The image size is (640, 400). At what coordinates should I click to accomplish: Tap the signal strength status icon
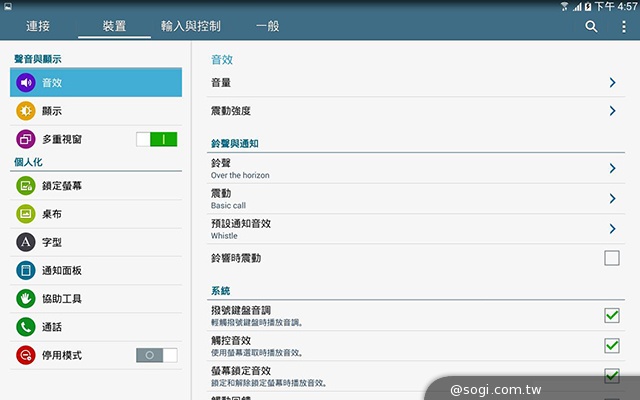[x=577, y=7]
